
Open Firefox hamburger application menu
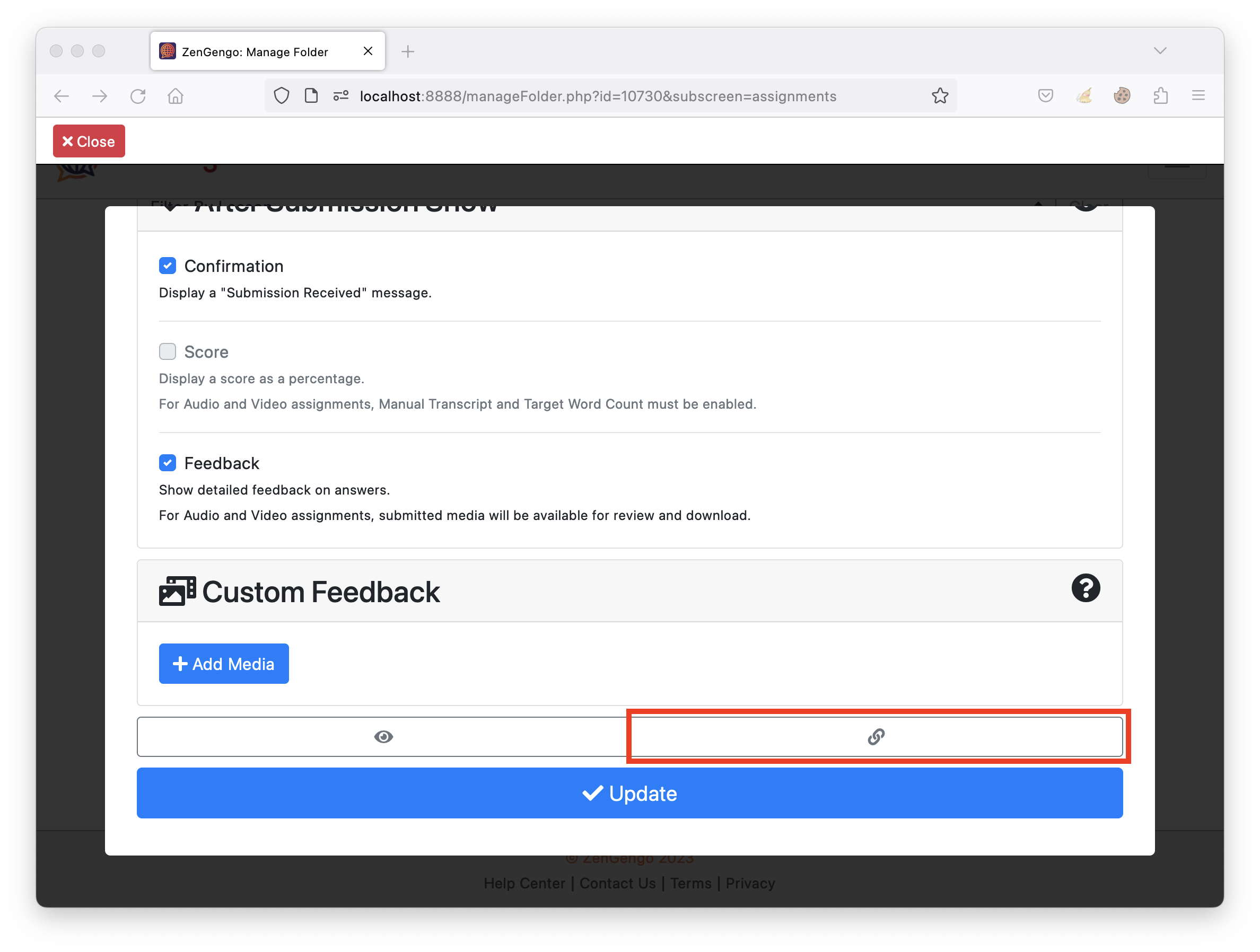(x=1198, y=95)
